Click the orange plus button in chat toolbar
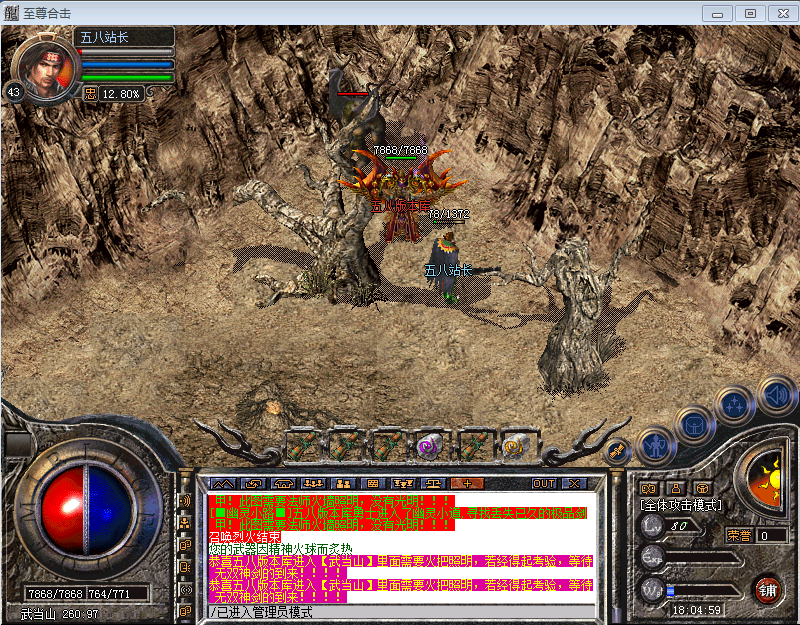Viewport: 800px width, 625px height. pyautogui.click(x=467, y=484)
